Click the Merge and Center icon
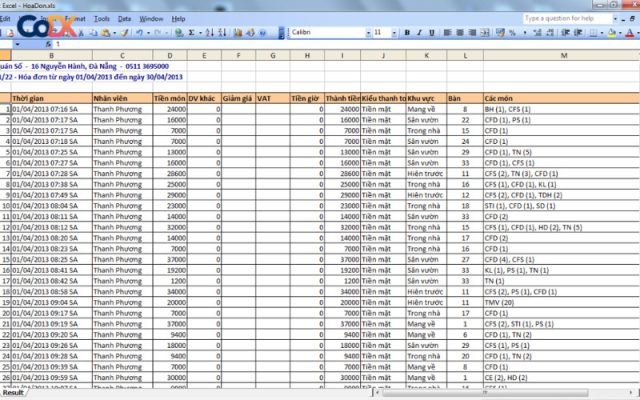This screenshot has width=640, height=400. coord(484,33)
